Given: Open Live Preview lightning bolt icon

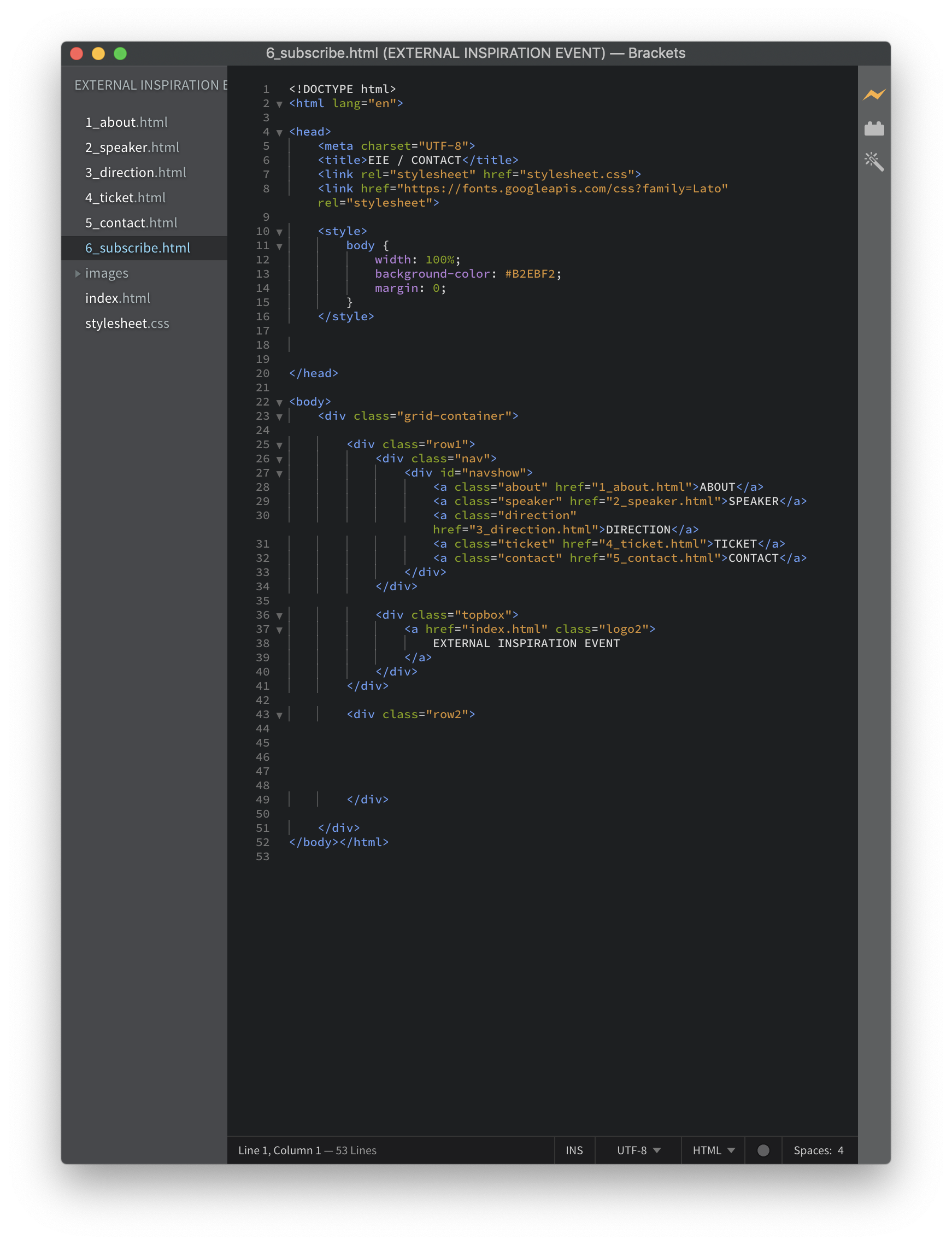Looking at the screenshot, I should (874, 95).
